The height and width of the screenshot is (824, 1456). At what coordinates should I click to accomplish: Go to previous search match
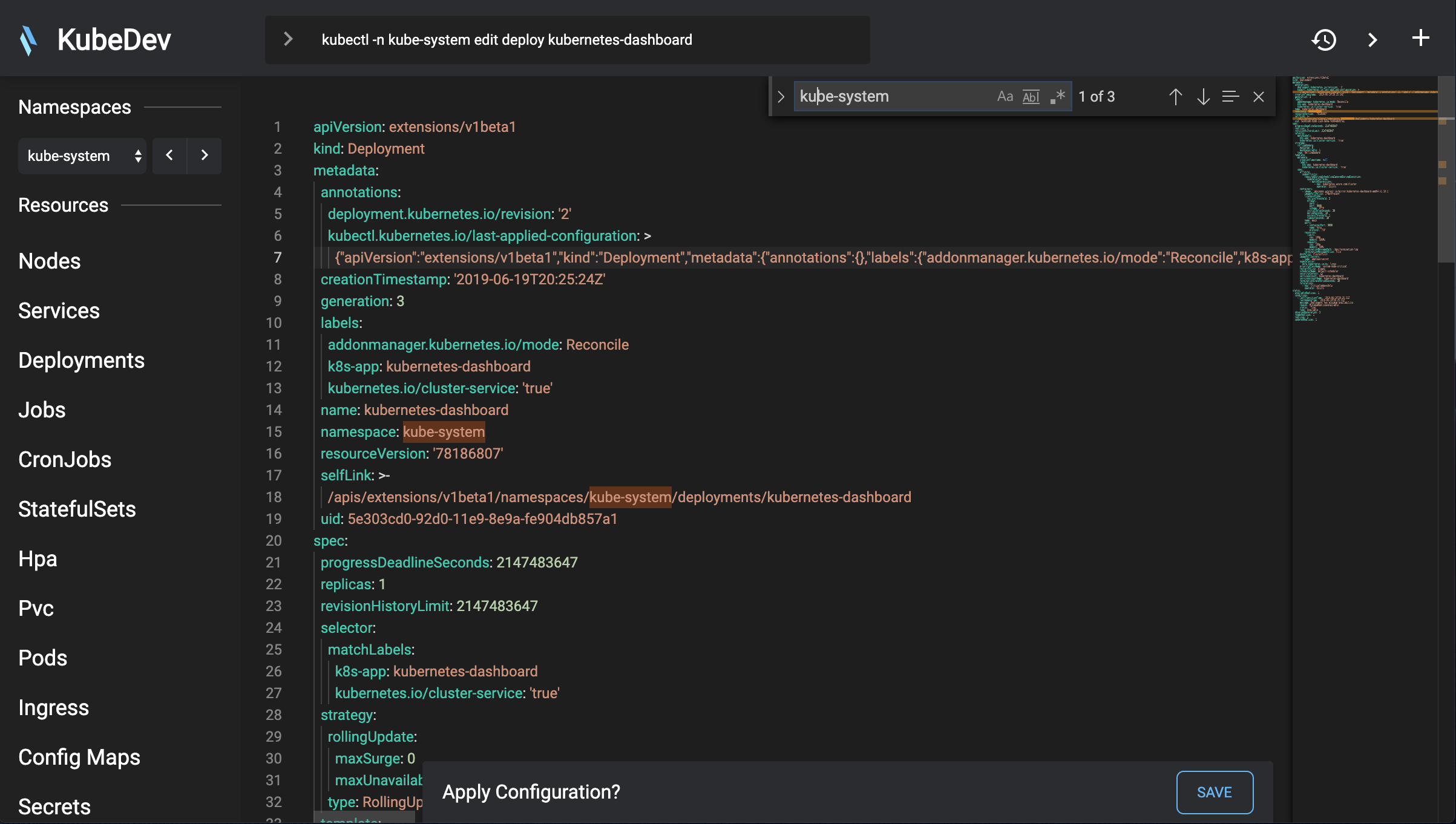coord(1175,97)
